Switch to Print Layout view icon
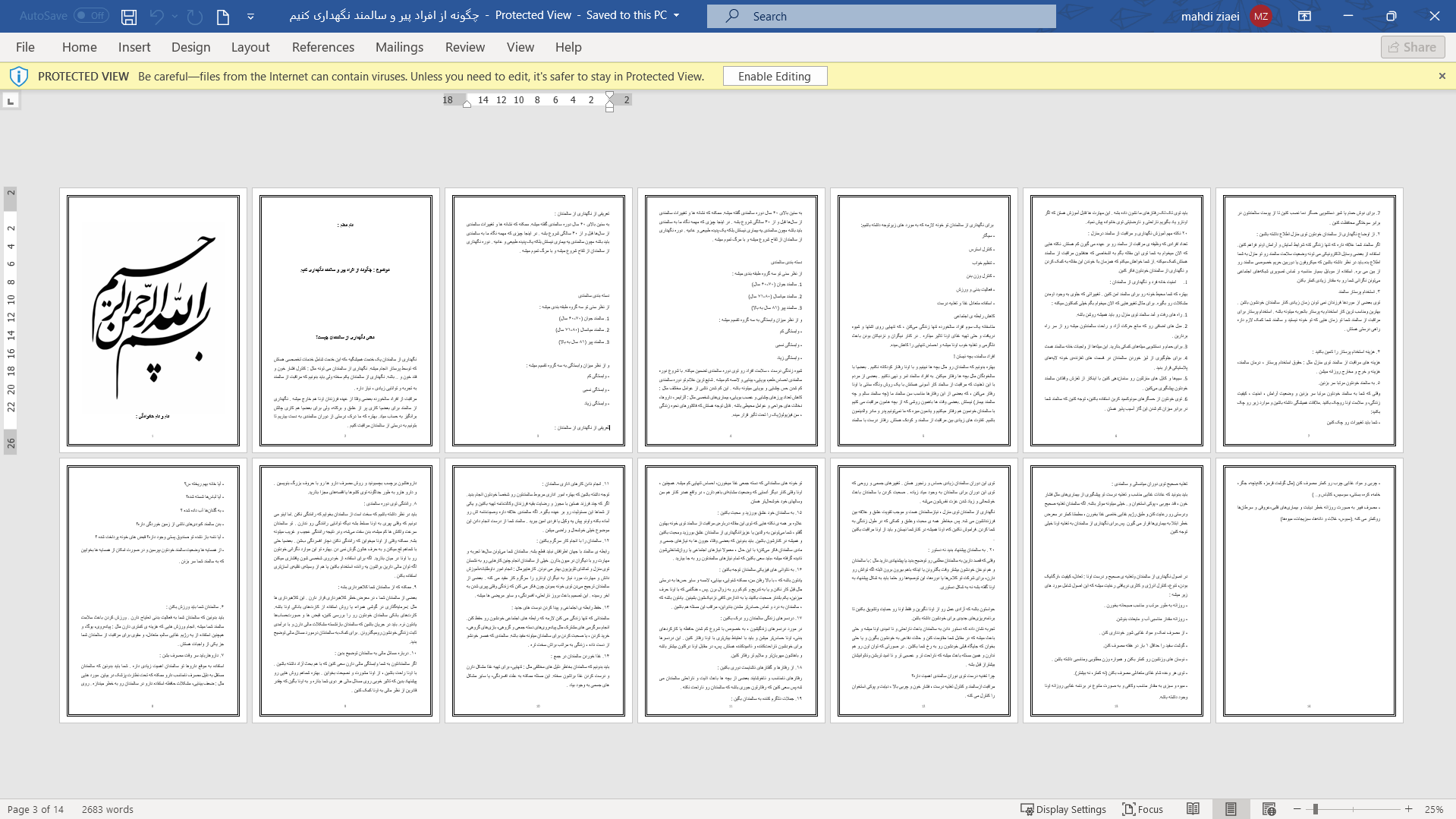 coord(1231,809)
